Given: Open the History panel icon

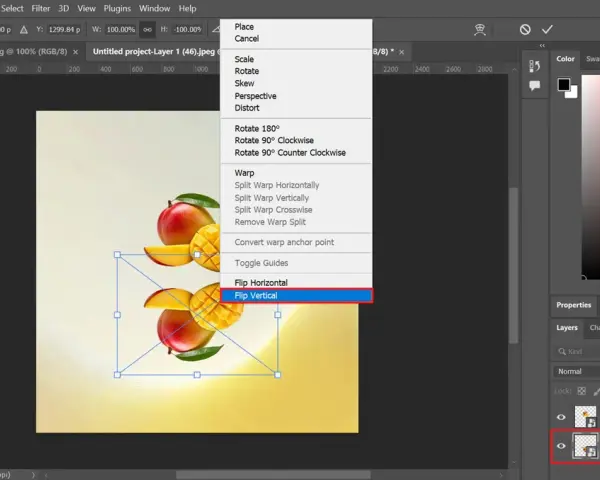Looking at the screenshot, I should pyautogui.click(x=535, y=66).
